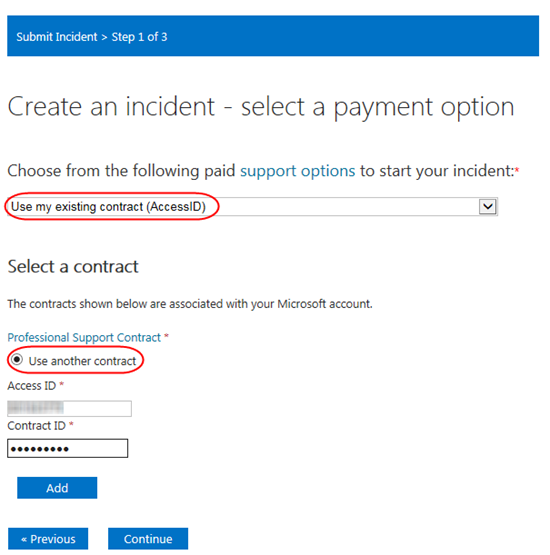
Task: Click the blue header banner bar
Action: [x=273, y=36]
